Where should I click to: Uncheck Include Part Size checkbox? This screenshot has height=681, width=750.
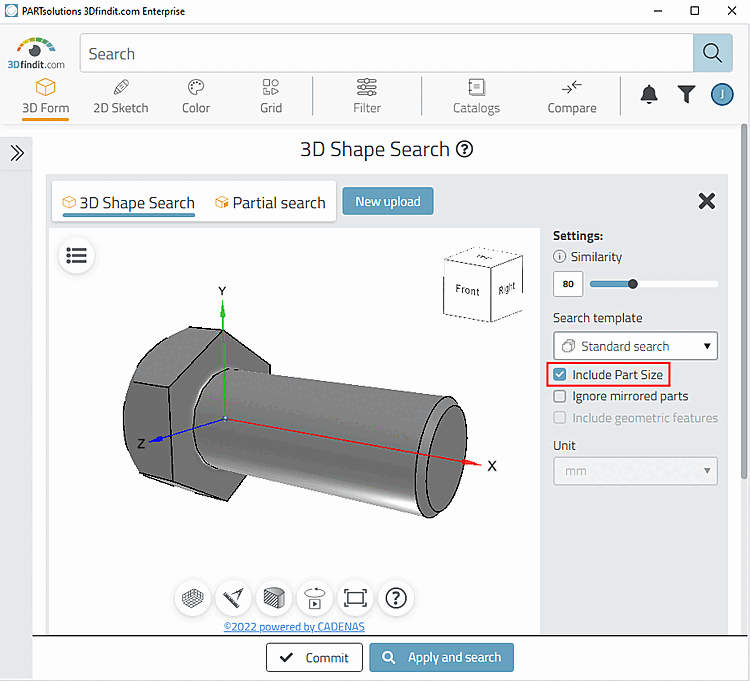[x=559, y=374]
